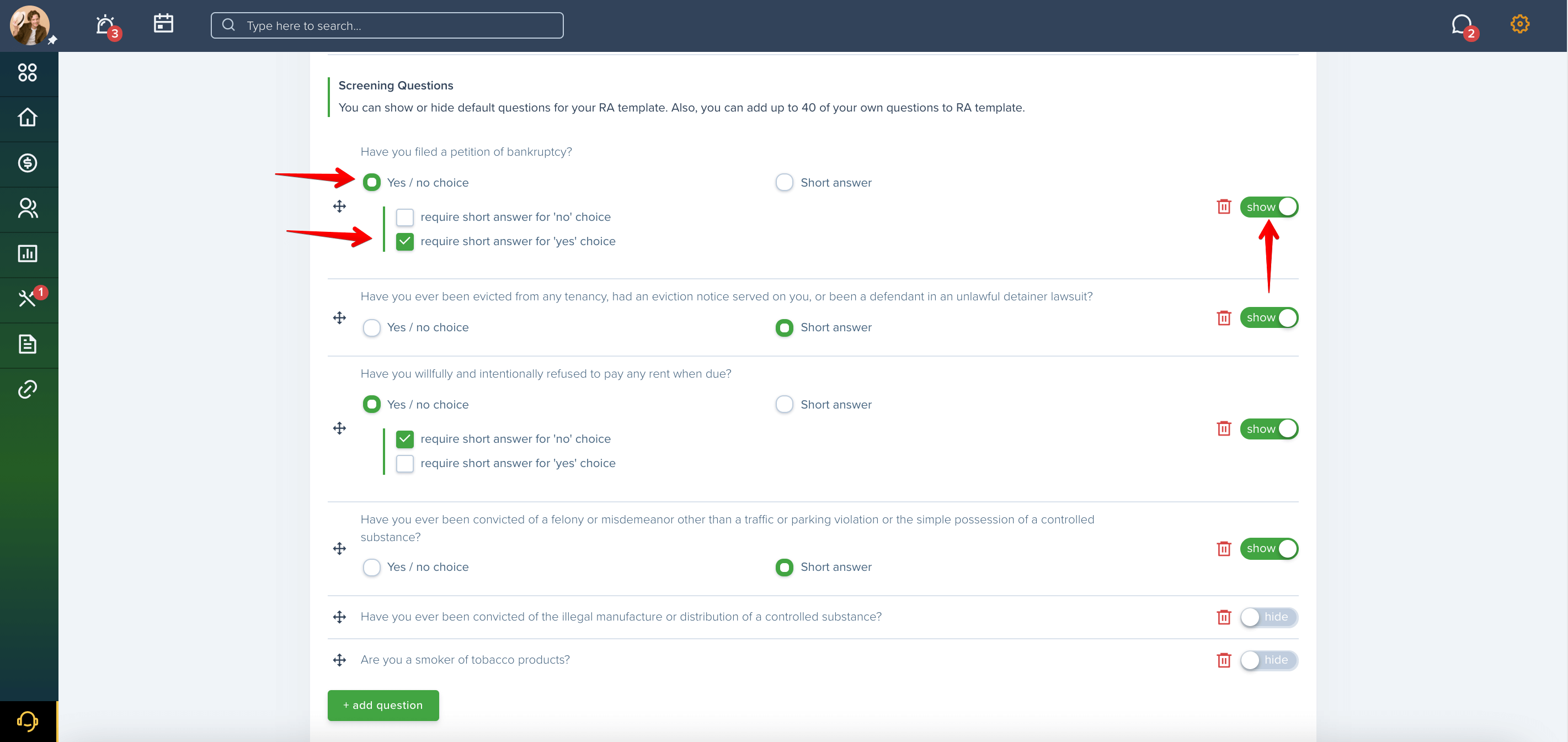Select Yes / no choice for eviction question
The image size is (1568, 742).
(371, 328)
